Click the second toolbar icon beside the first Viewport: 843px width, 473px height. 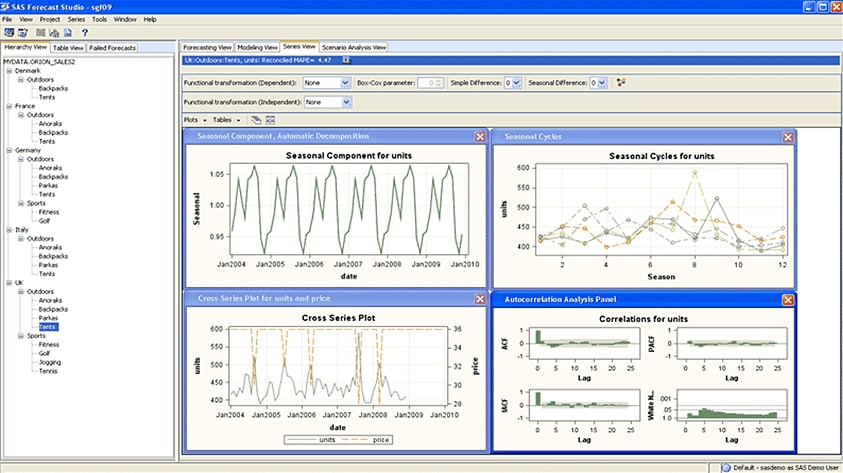23,33
